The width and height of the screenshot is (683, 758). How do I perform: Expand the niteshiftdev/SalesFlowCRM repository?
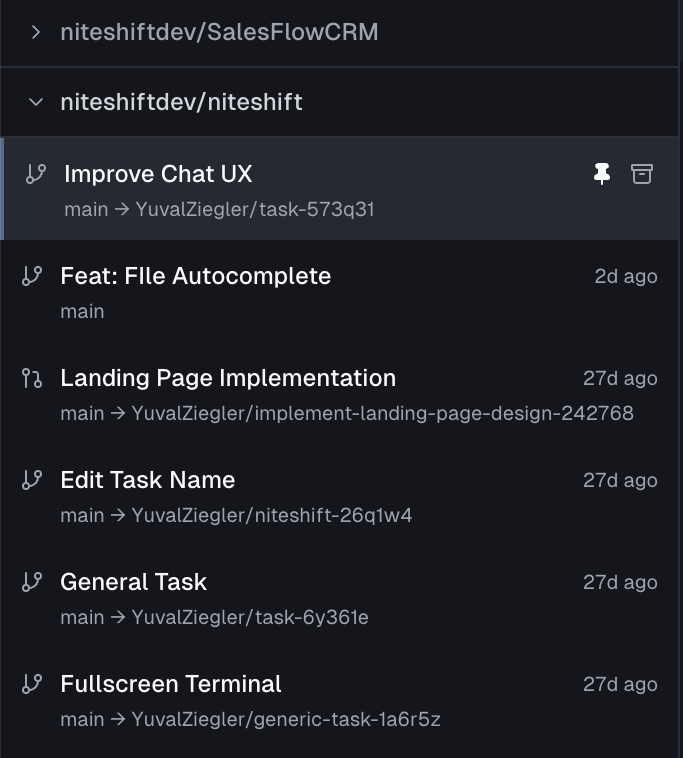(x=36, y=32)
